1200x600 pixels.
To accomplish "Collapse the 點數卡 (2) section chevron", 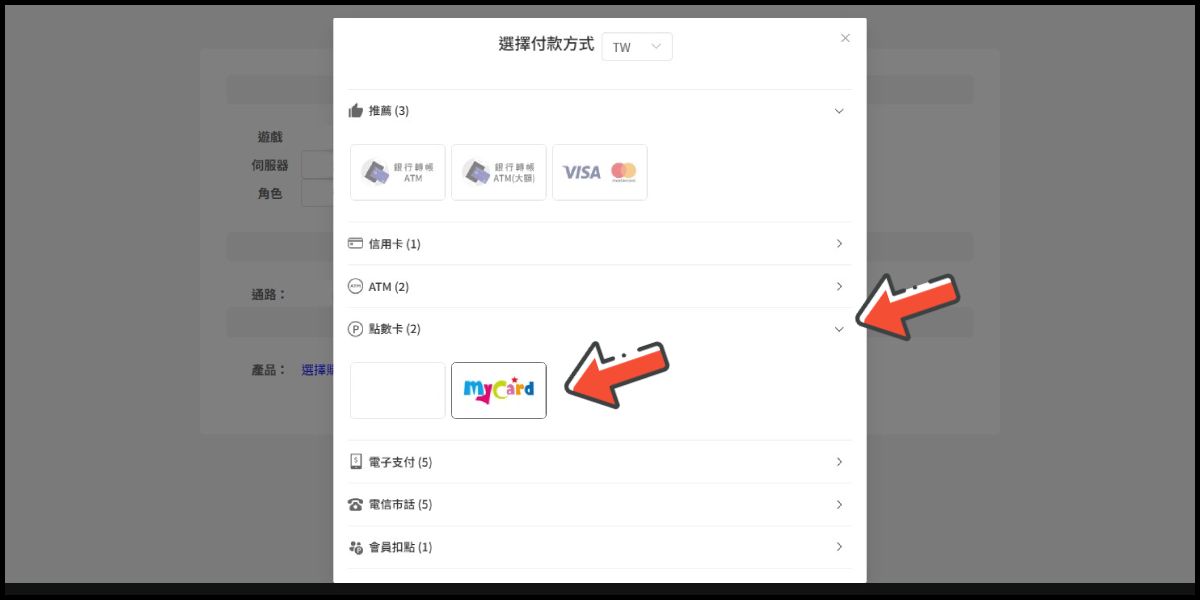I will pos(839,329).
